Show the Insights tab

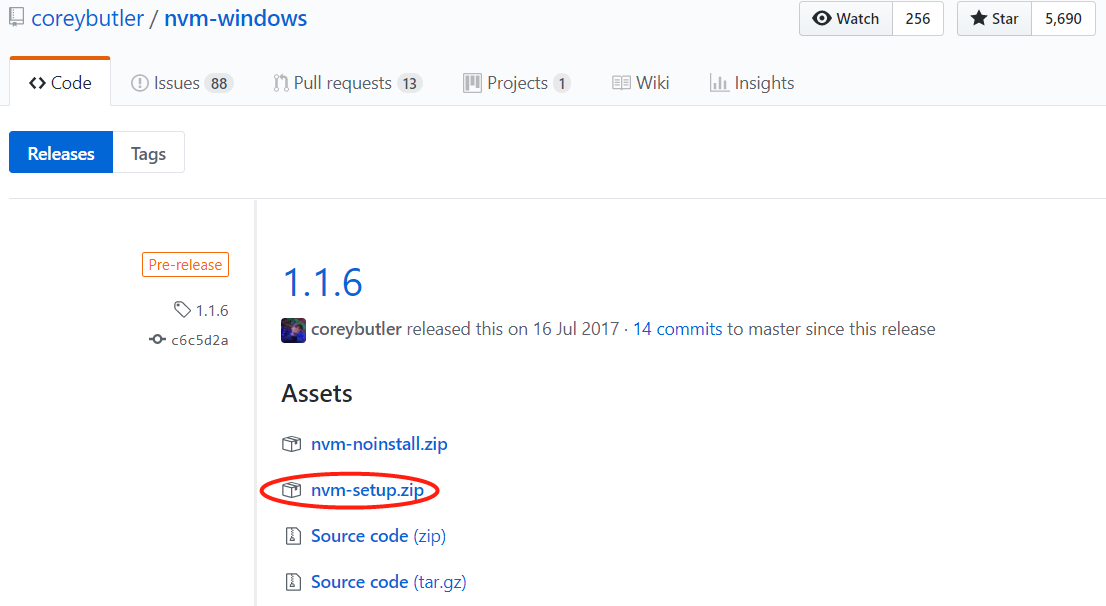(752, 83)
